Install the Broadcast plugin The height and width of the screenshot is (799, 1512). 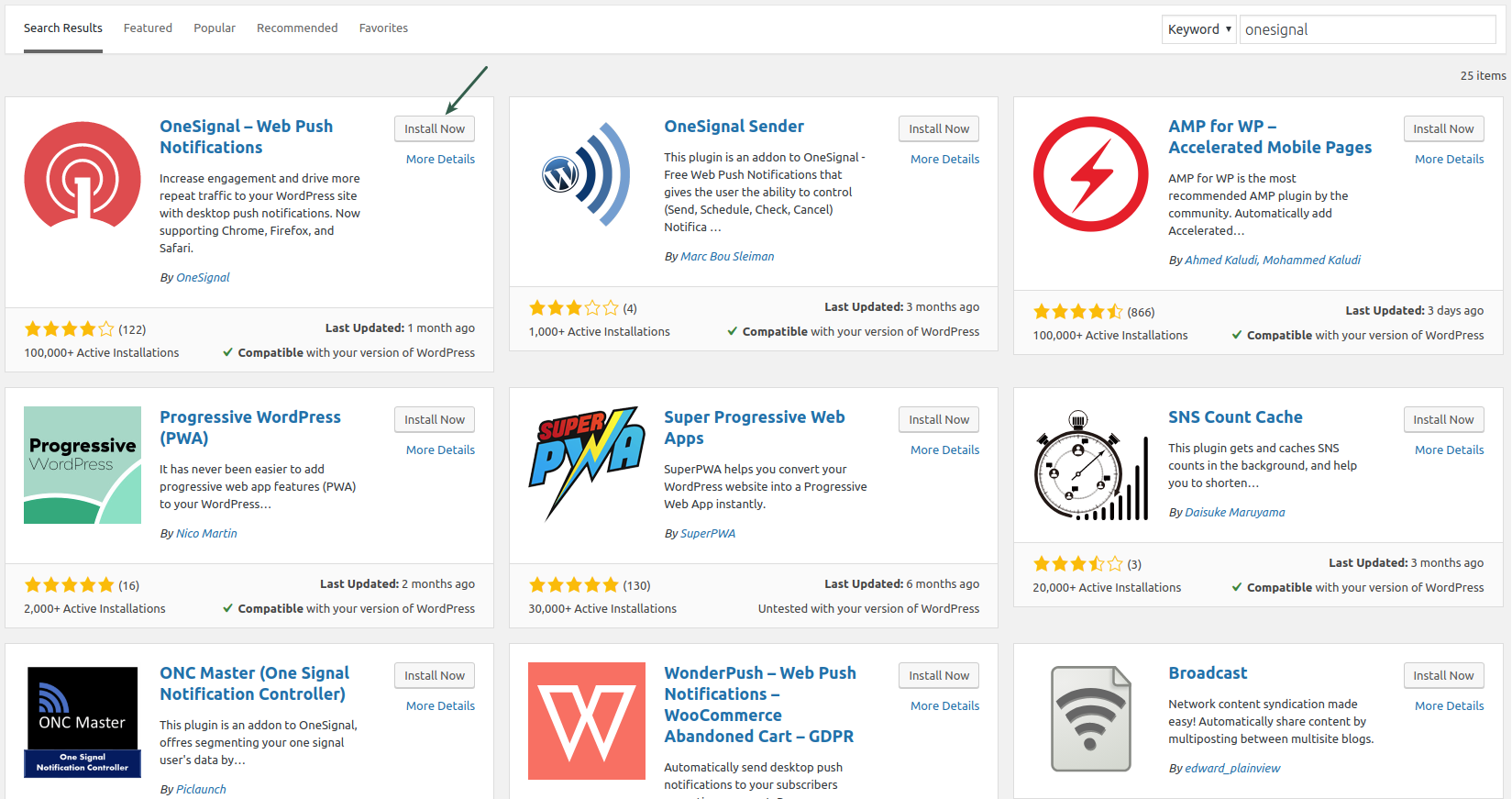click(x=1443, y=675)
